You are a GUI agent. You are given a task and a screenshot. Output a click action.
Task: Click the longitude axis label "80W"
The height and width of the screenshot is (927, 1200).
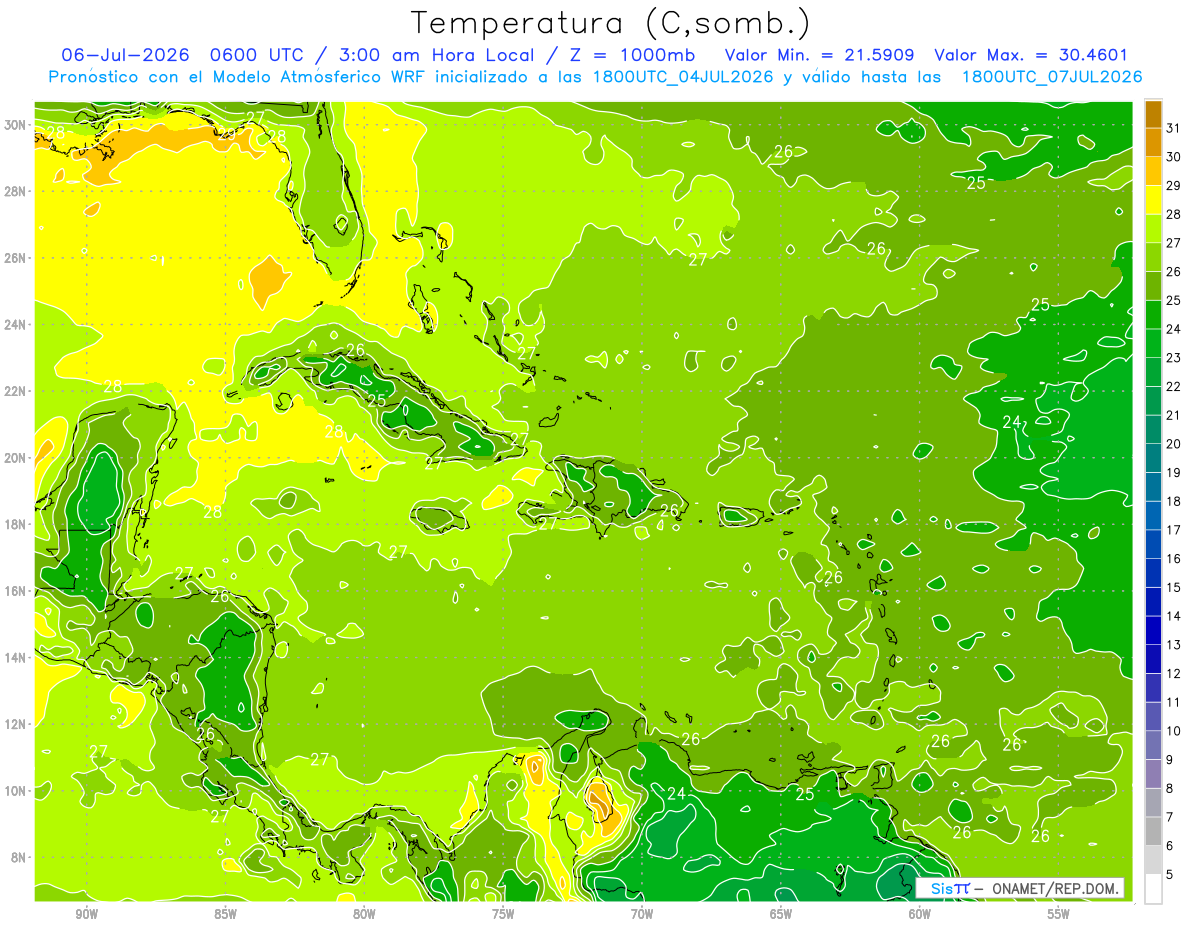[x=364, y=913]
